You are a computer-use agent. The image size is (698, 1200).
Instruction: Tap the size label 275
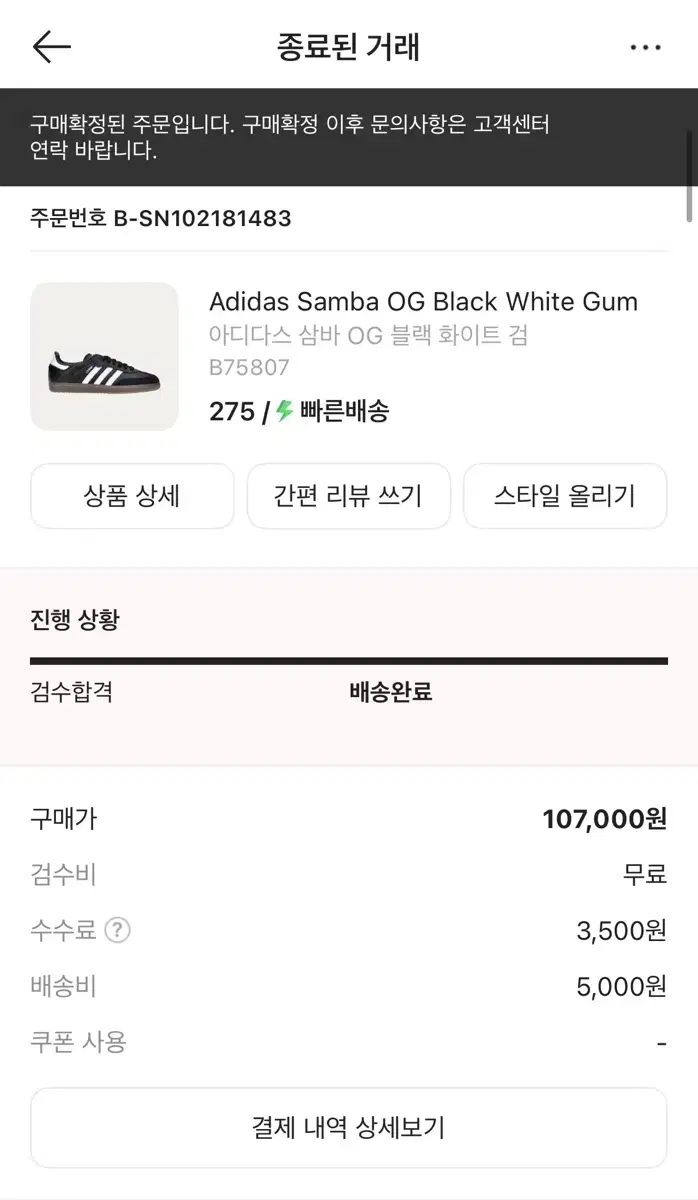[232, 411]
